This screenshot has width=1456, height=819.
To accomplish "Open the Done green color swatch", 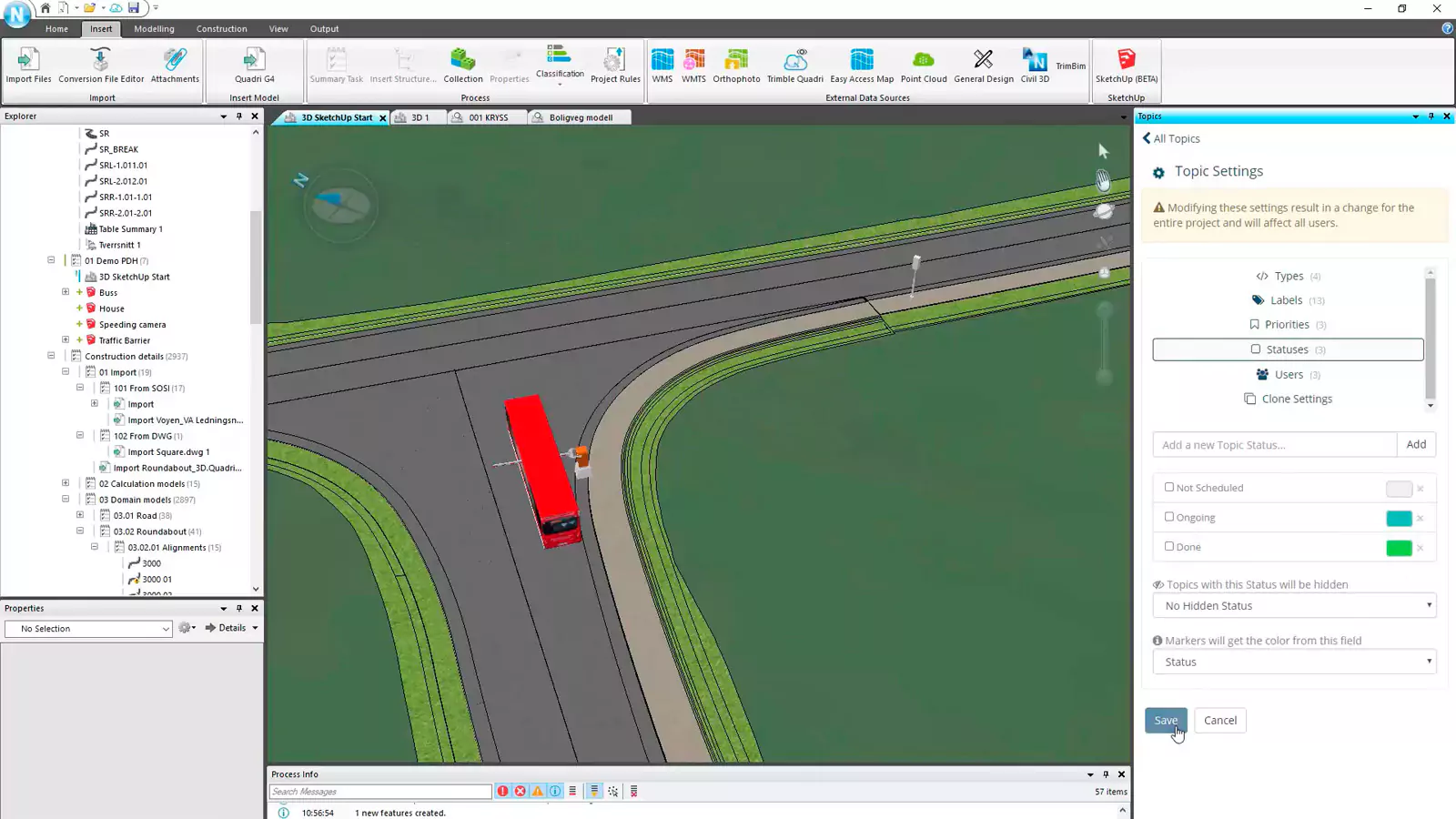I will [1399, 548].
